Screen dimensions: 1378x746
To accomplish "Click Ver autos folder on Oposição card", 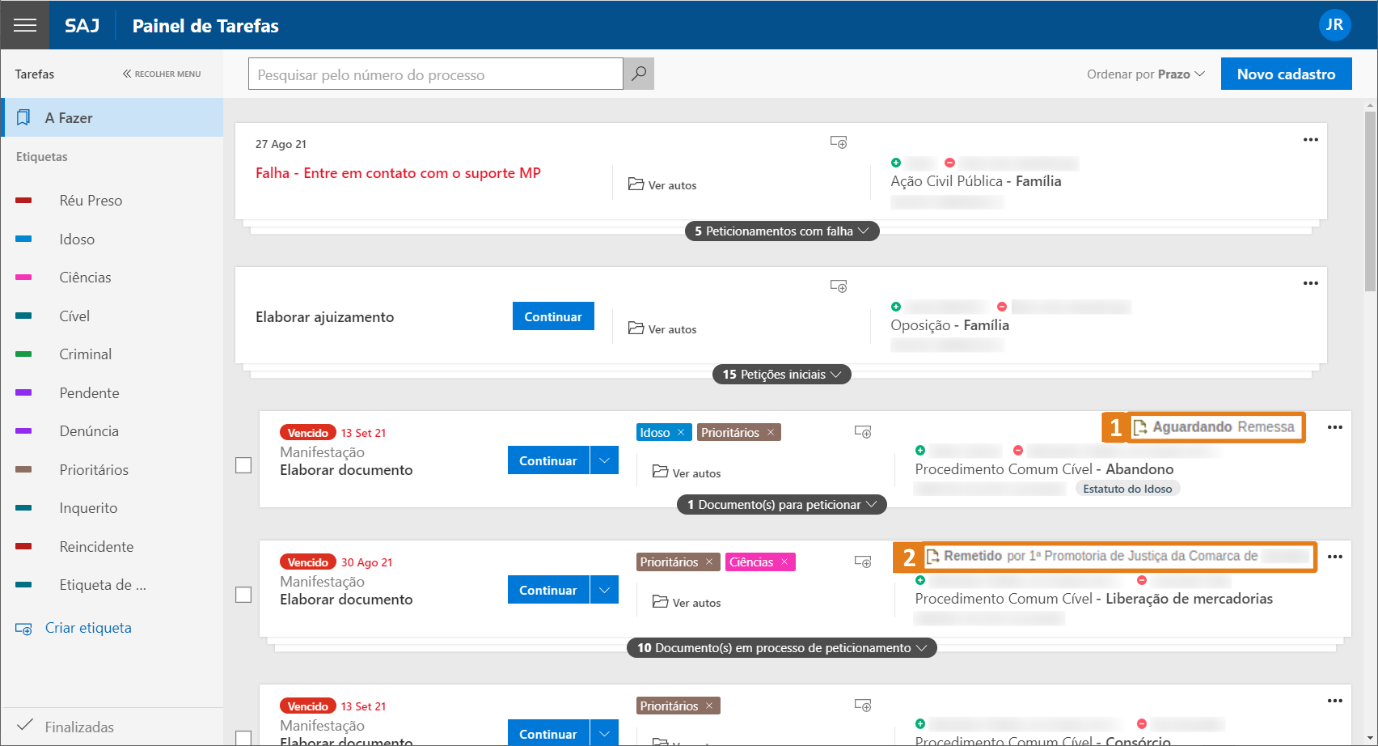I will click(x=662, y=329).
